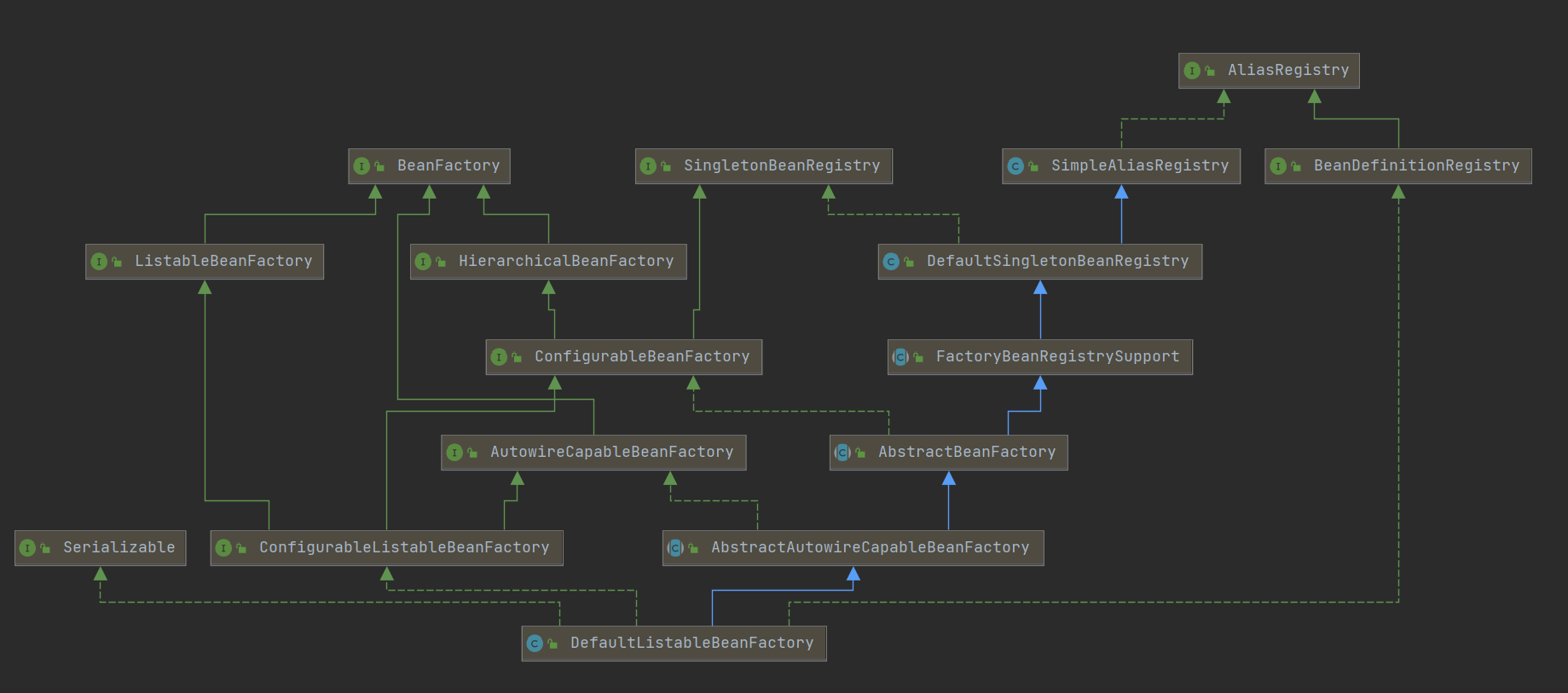Viewport: 1568px width, 693px height.
Task: Click the interface icon beside AliasRegistry
Action: click(1192, 71)
